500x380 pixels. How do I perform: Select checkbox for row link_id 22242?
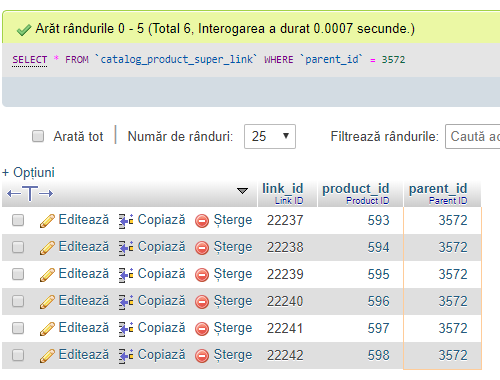18,355
